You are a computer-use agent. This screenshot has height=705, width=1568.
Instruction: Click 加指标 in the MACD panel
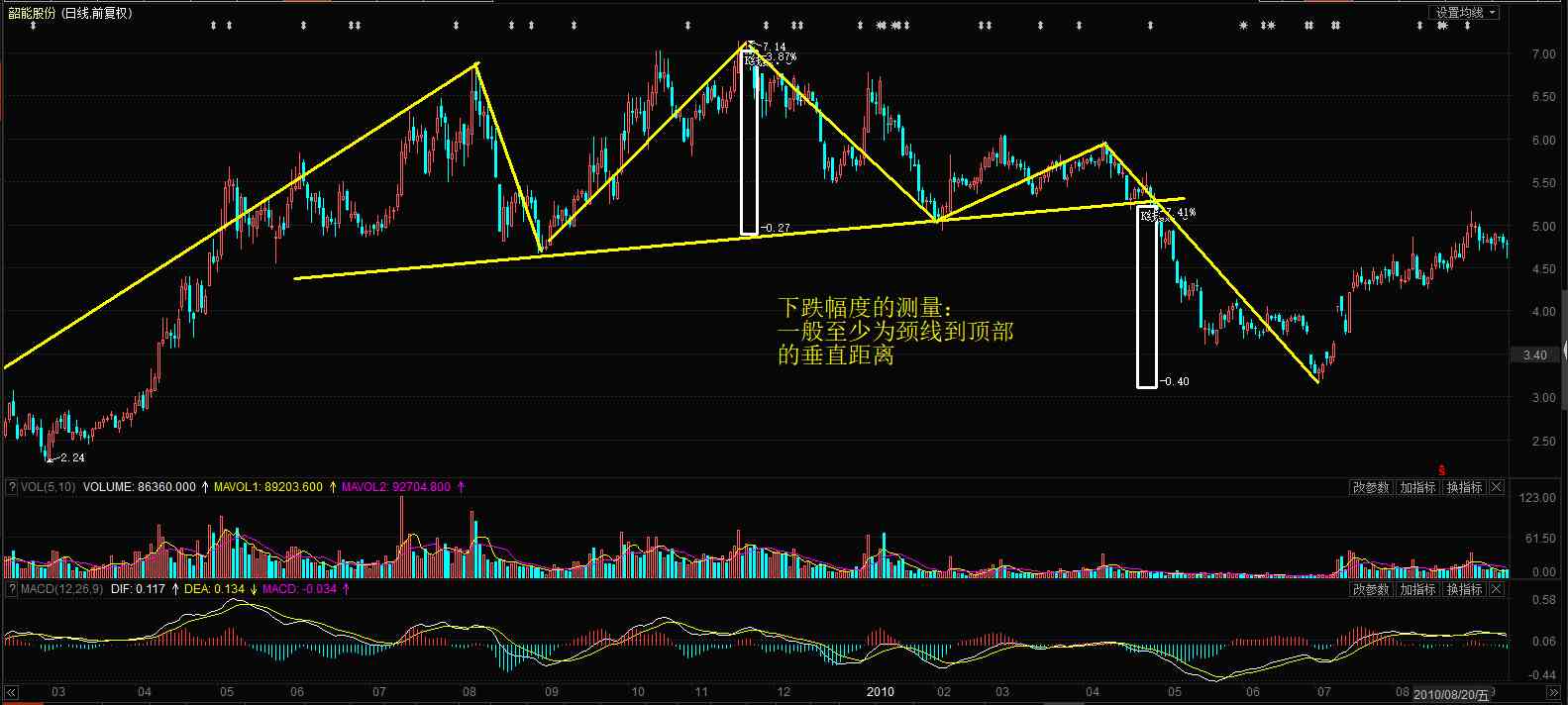click(1417, 589)
